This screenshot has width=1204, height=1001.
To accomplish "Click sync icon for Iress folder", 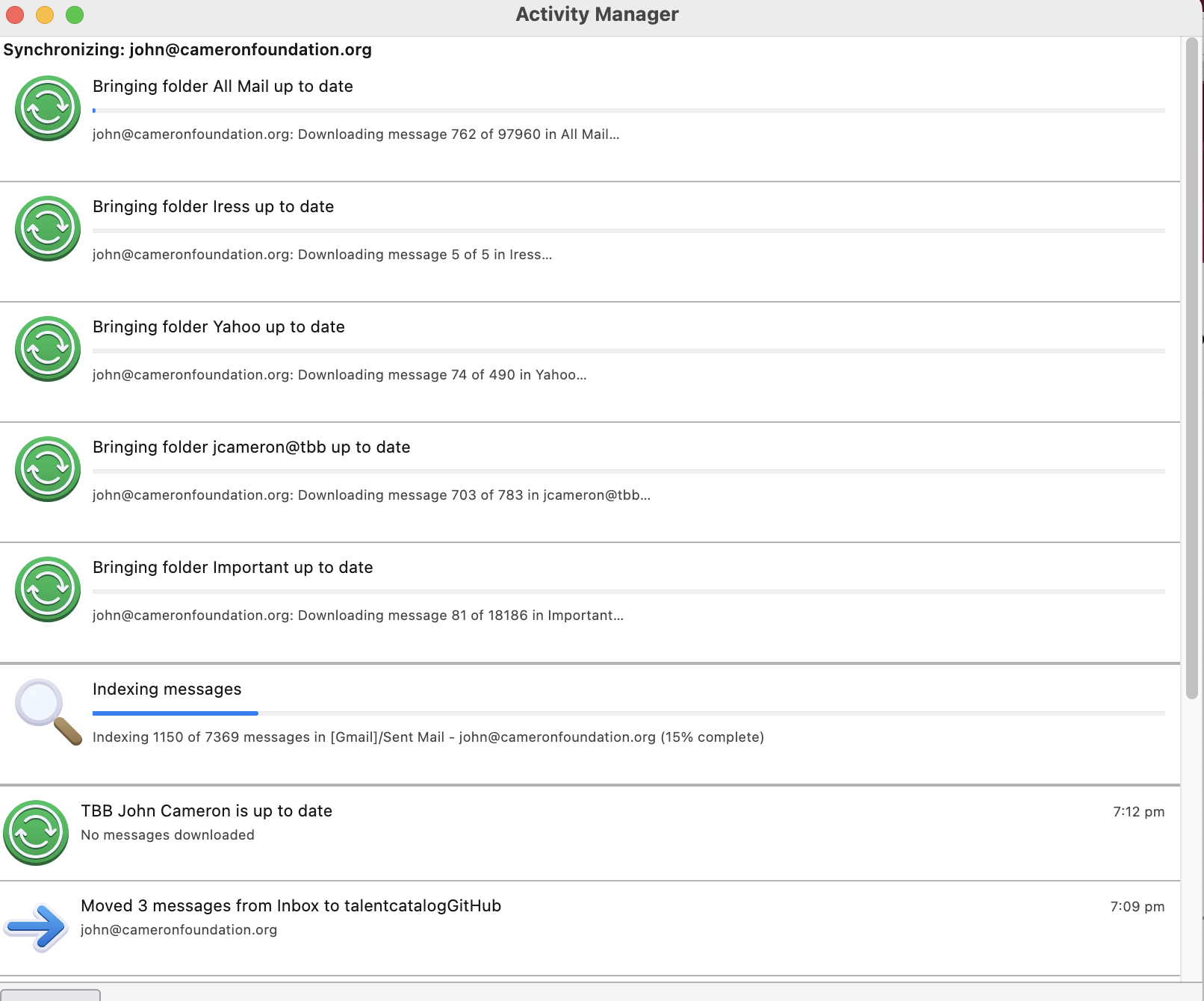I will click(x=48, y=229).
